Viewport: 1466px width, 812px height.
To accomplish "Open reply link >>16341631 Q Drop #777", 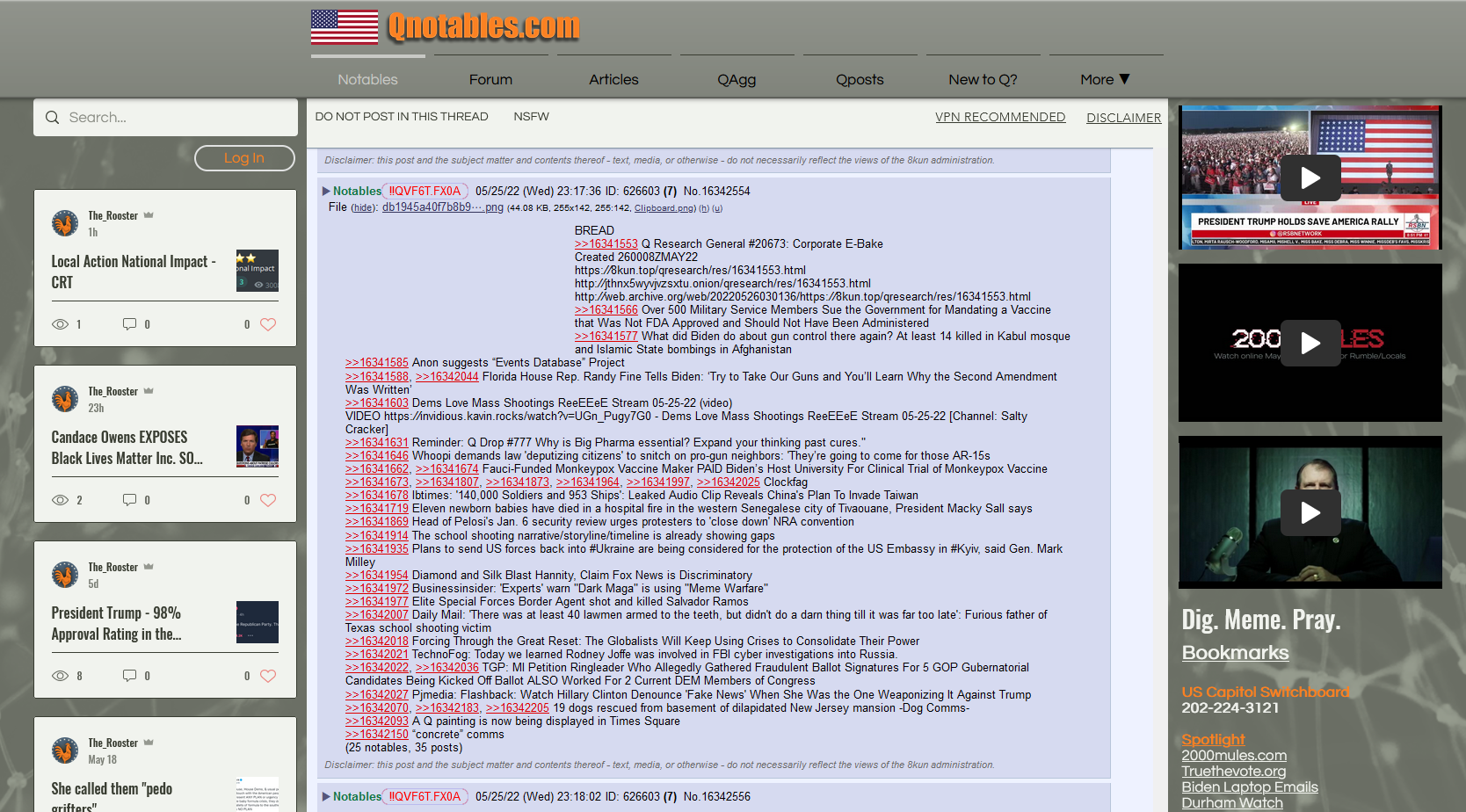I will pos(377,443).
